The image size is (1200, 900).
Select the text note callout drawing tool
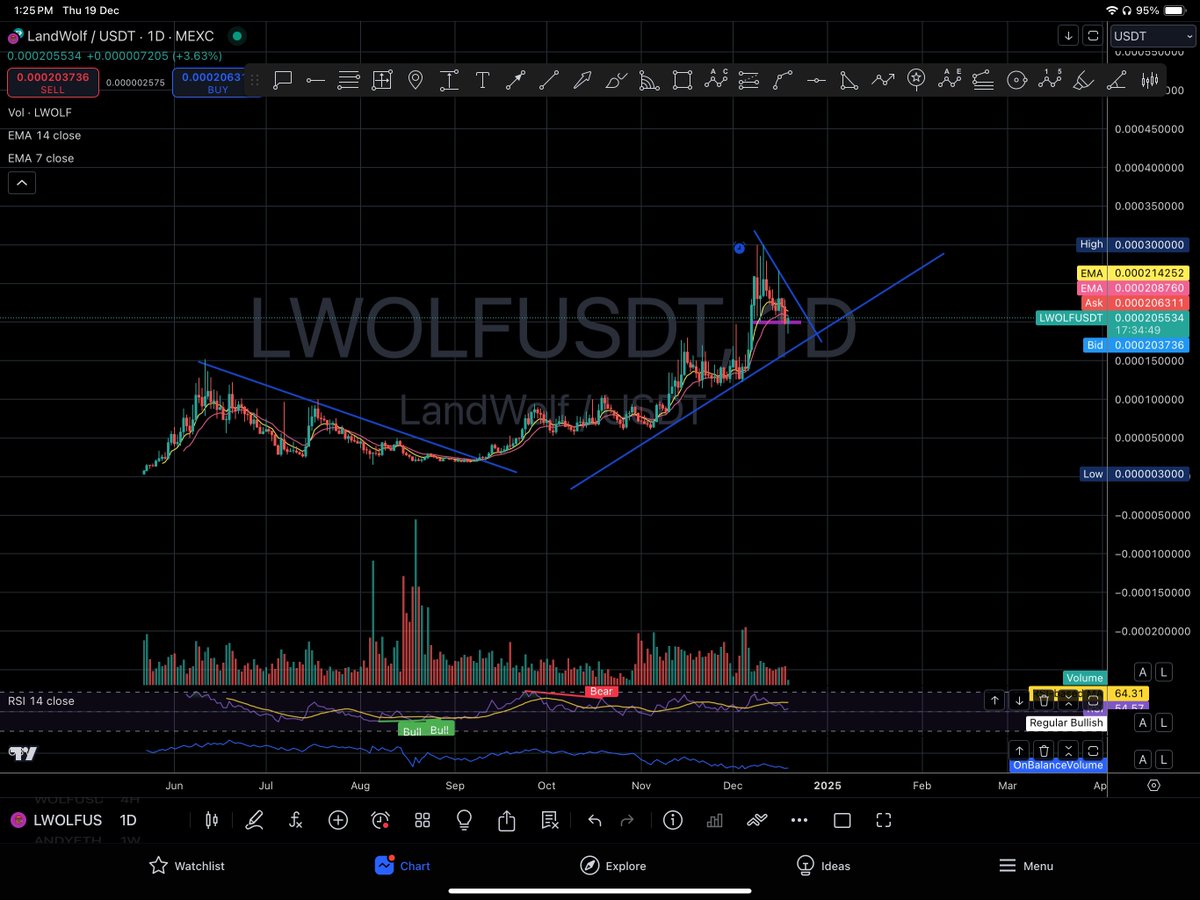(x=283, y=80)
